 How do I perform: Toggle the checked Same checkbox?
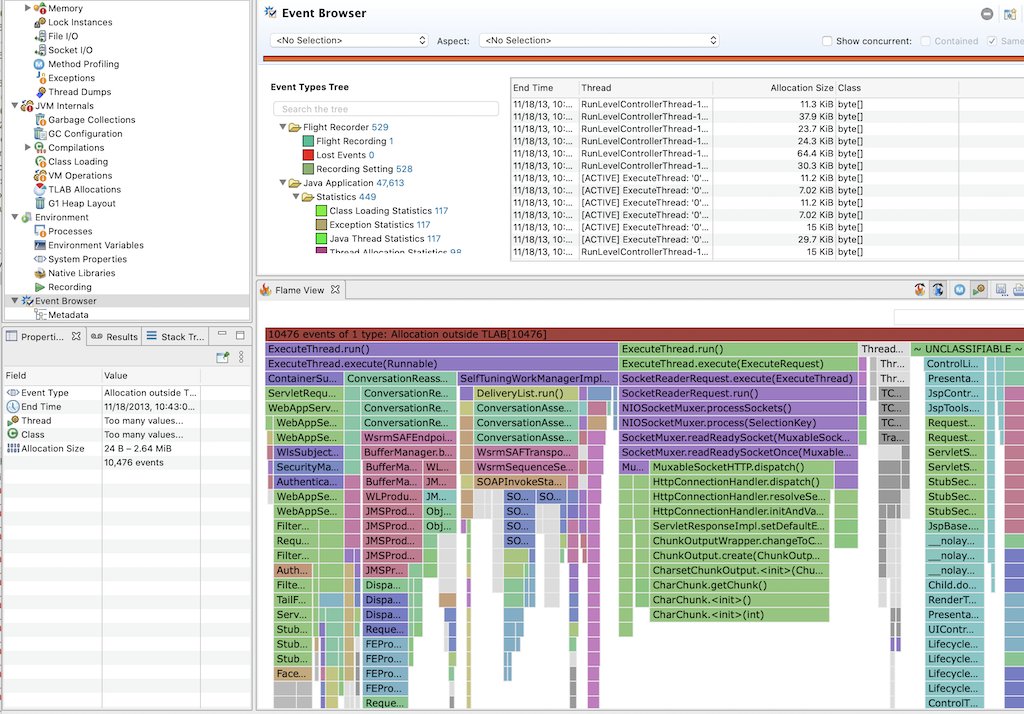(992, 41)
